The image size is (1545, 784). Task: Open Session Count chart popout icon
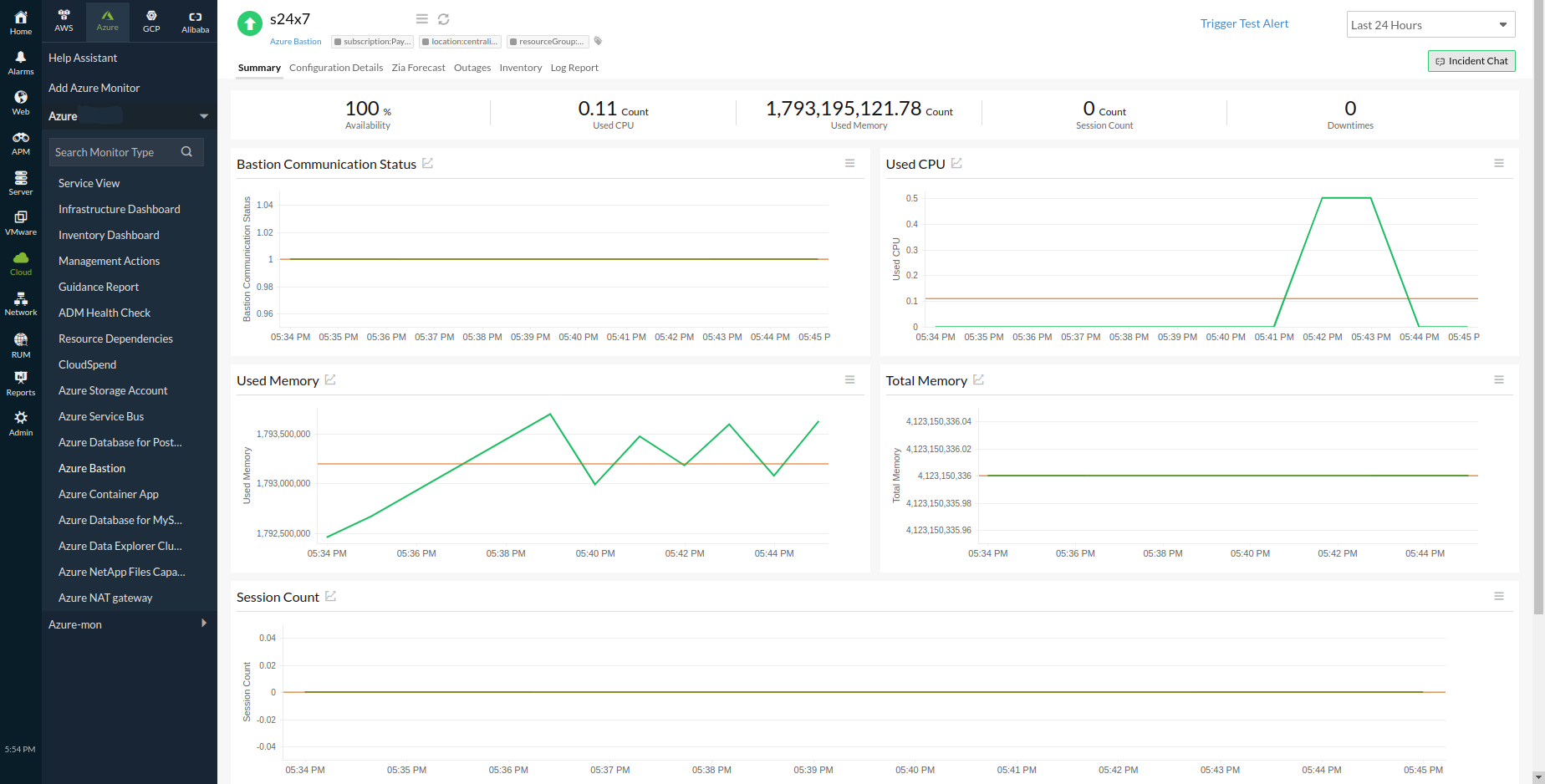pos(330,596)
